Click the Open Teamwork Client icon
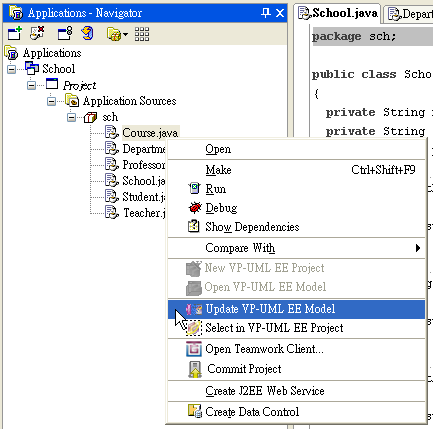This screenshot has width=433, height=429. coord(194,349)
